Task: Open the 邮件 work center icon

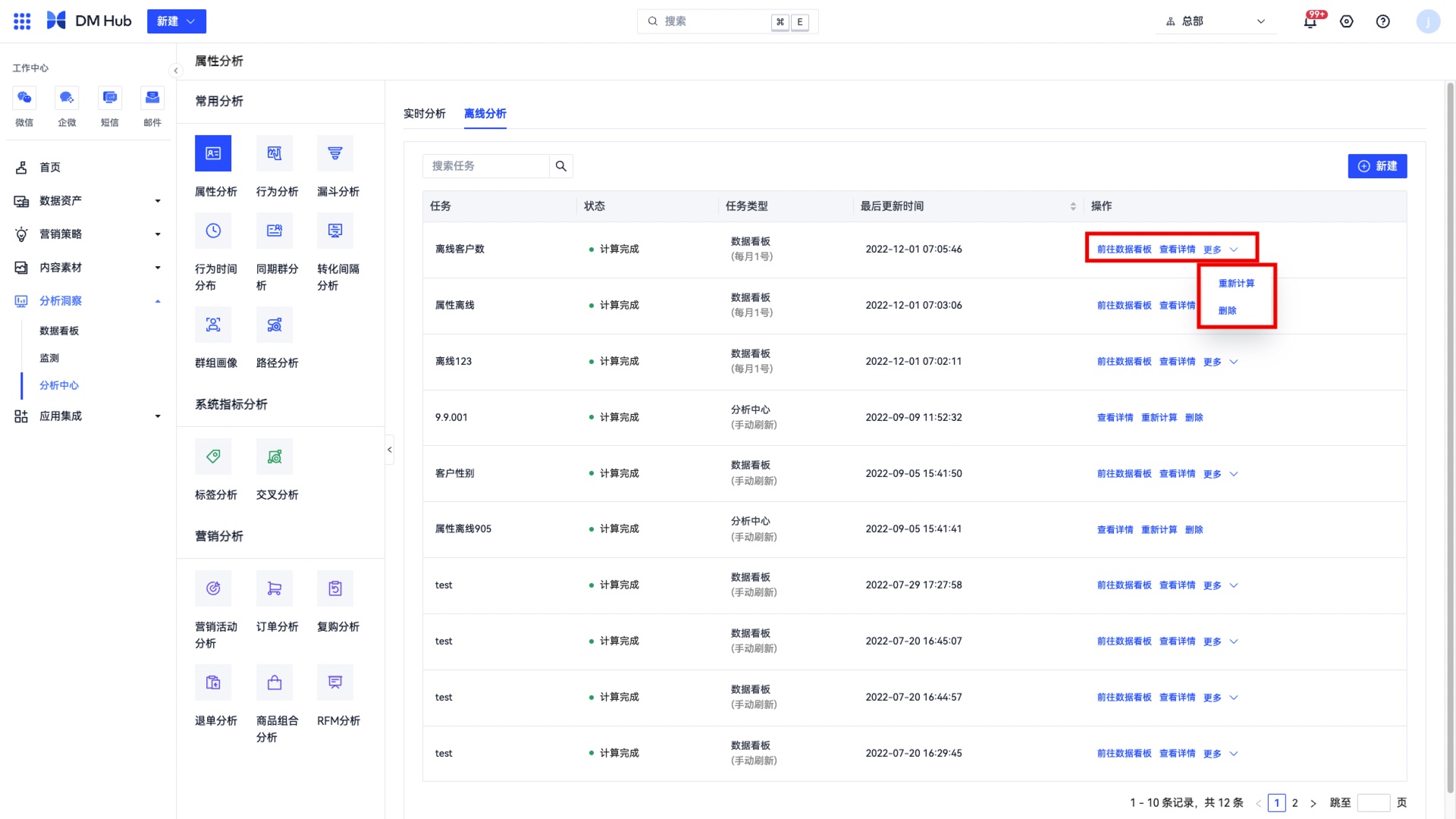Action: pos(152,98)
